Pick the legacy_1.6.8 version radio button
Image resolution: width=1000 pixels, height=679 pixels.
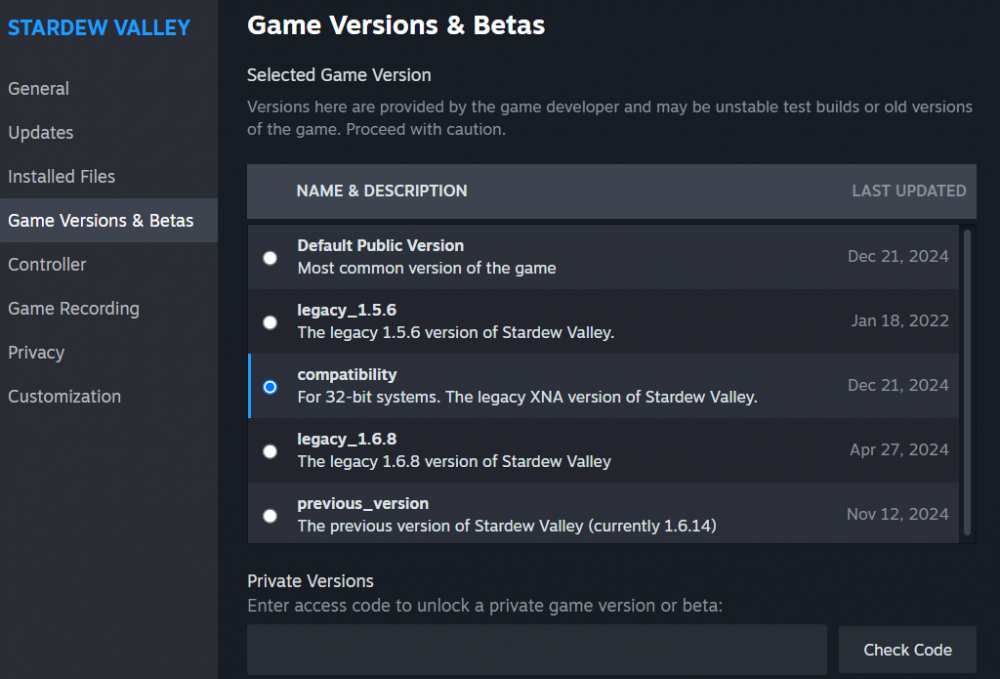pos(270,451)
